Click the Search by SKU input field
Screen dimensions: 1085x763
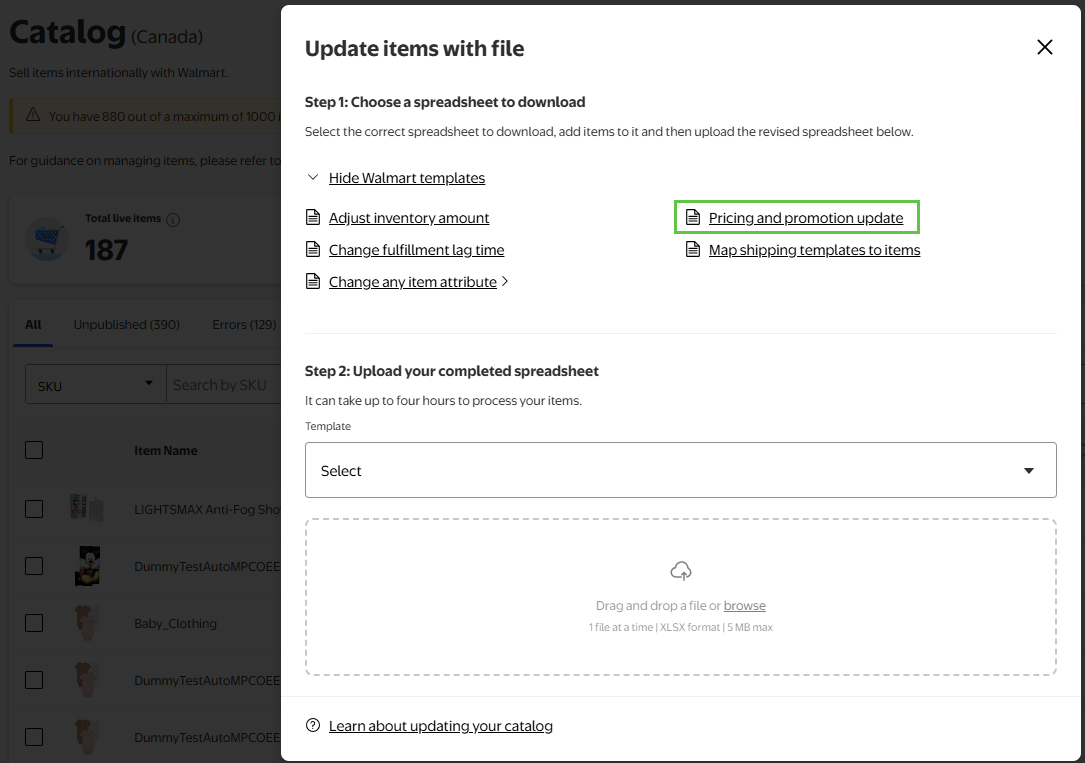tap(223, 385)
